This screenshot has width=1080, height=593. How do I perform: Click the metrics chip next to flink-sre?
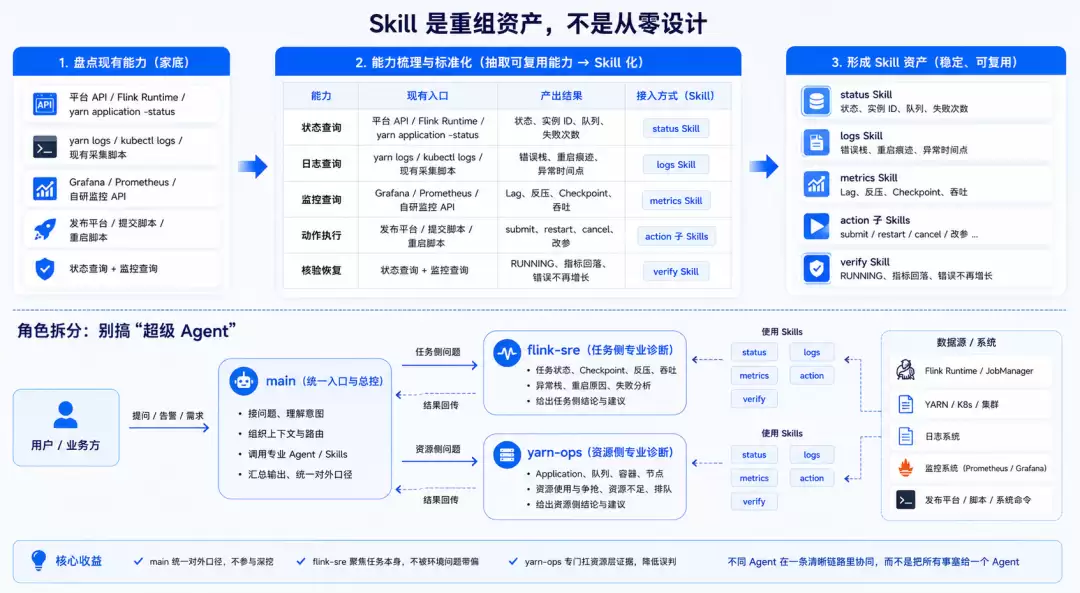point(754,375)
